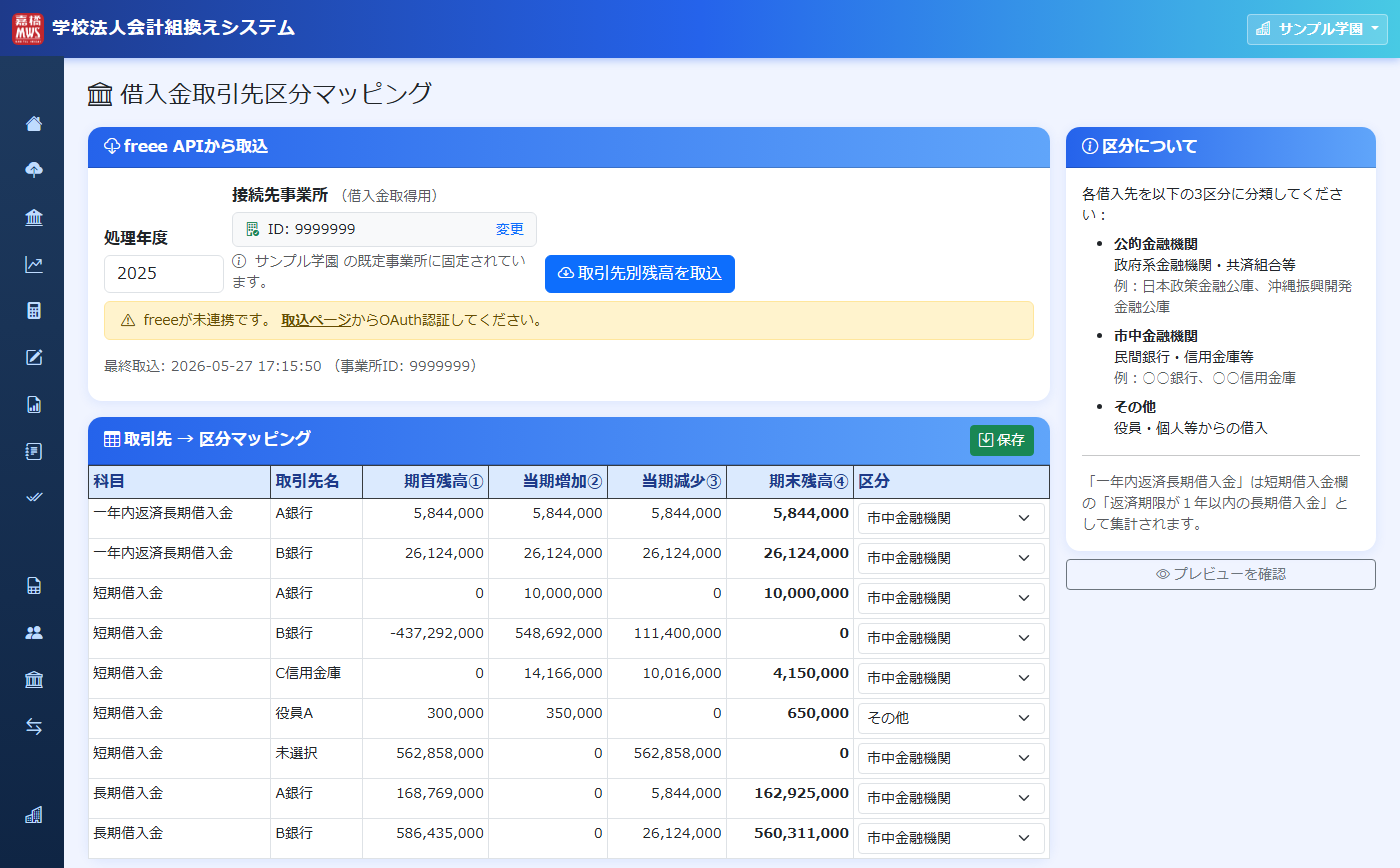Click the 当期増加② column header
Screen dimensions: 1400x868
tap(548, 482)
